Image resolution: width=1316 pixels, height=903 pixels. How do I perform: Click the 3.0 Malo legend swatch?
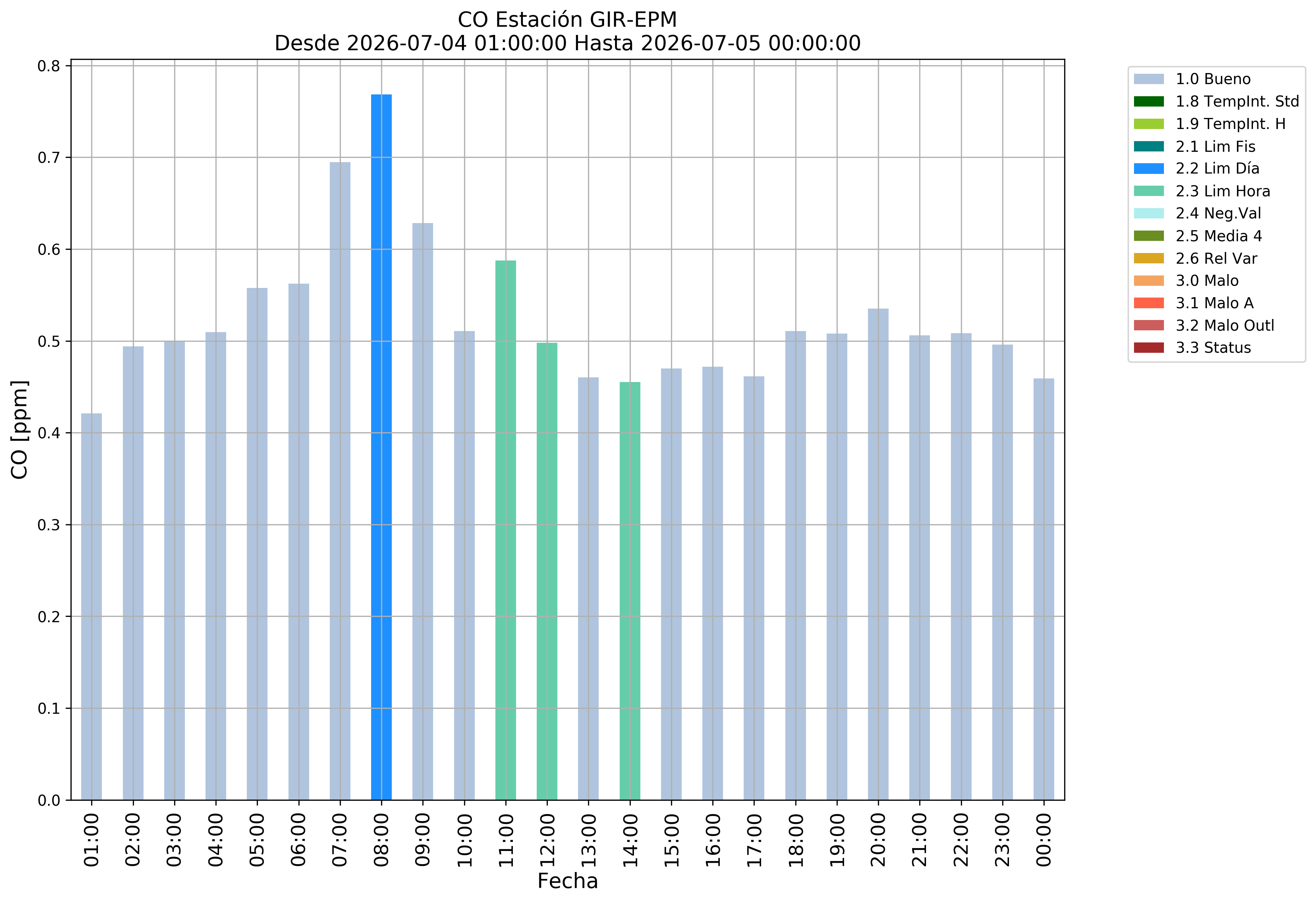(1148, 280)
